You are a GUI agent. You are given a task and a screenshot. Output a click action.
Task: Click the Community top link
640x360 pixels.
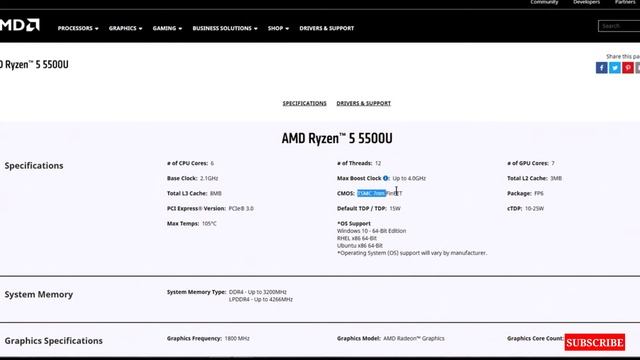(544, 2)
